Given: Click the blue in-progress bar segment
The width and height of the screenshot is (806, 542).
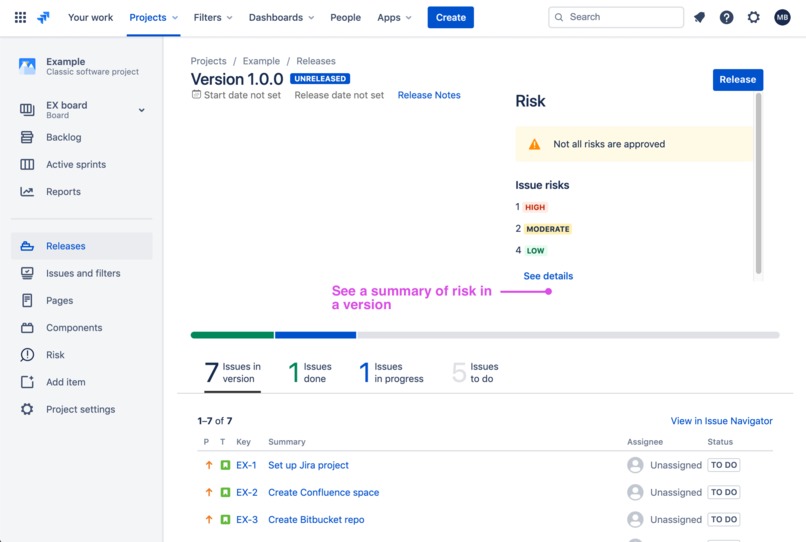Looking at the screenshot, I should [x=316, y=335].
